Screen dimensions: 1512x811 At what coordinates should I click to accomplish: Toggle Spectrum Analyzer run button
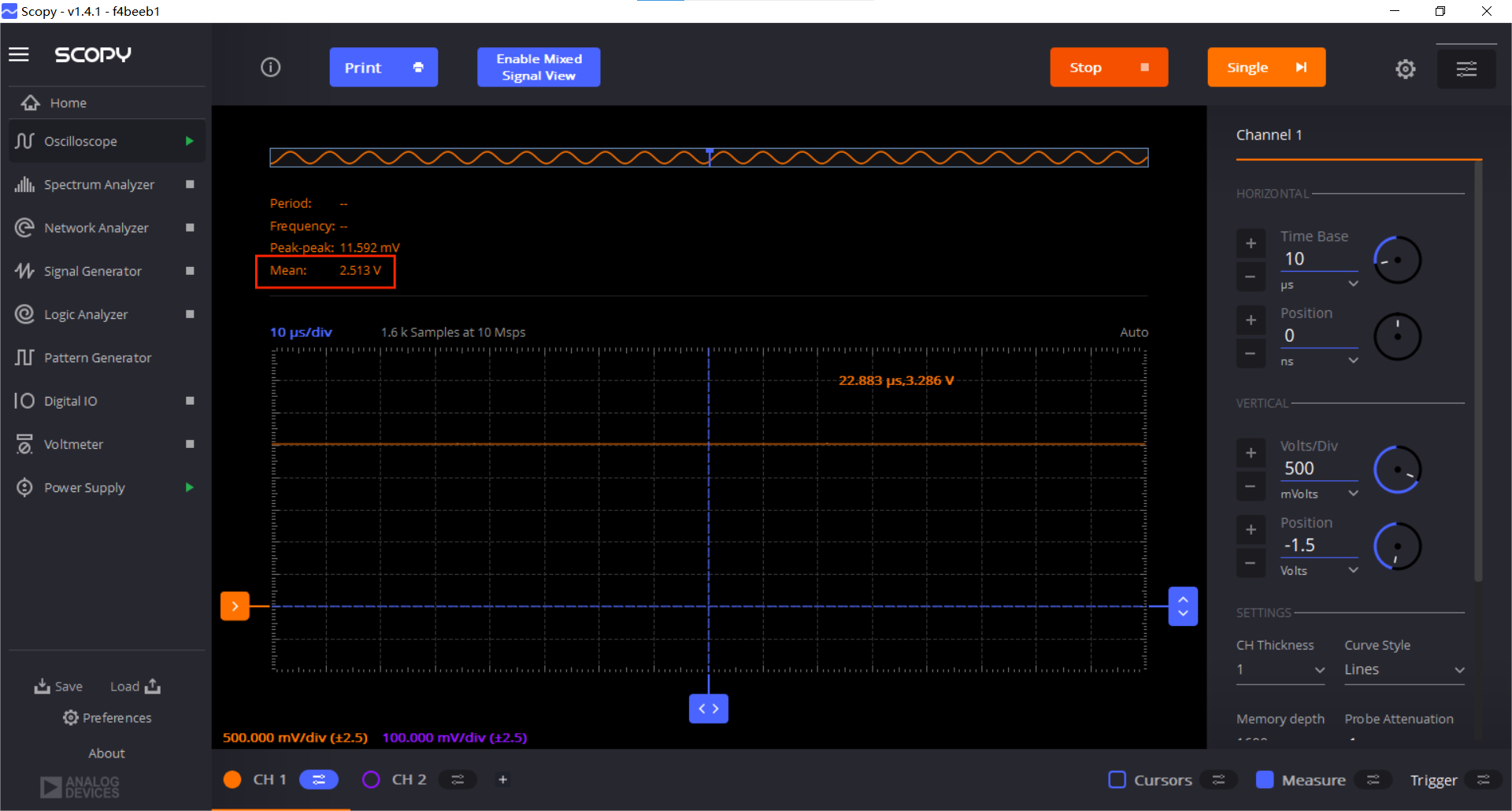pyautogui.click(x=190, y=184)
